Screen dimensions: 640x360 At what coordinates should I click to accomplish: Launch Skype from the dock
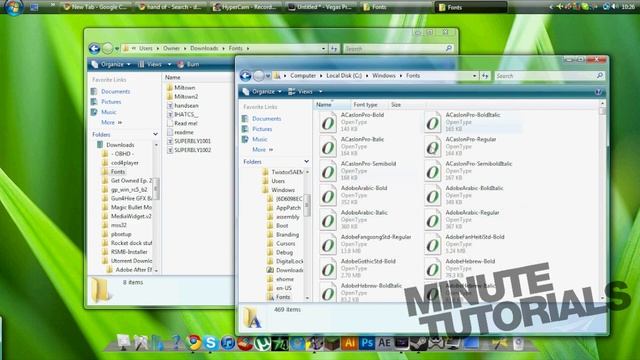click(x=211, y=343)
